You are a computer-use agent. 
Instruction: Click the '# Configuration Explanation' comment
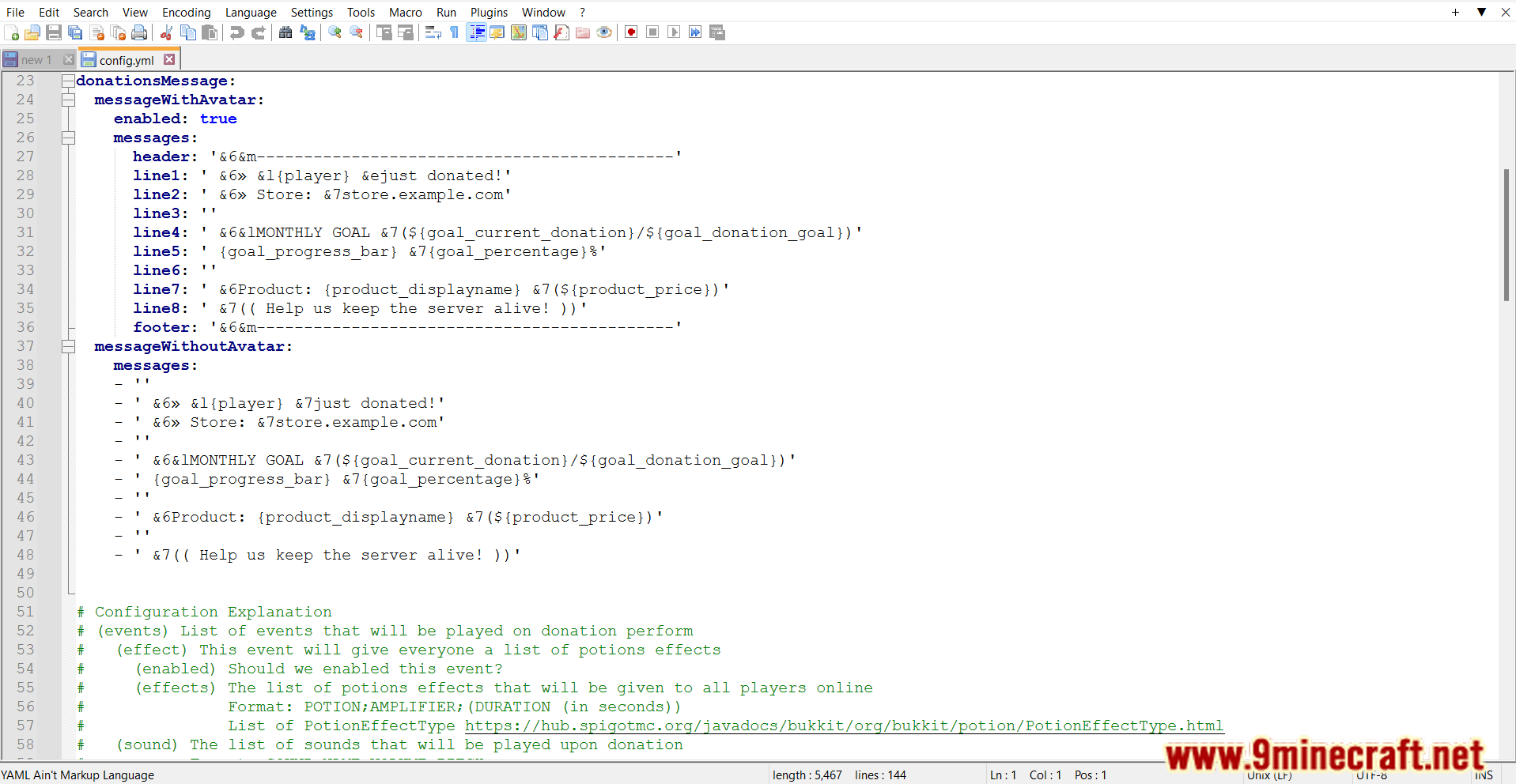(x=204, y=612)
